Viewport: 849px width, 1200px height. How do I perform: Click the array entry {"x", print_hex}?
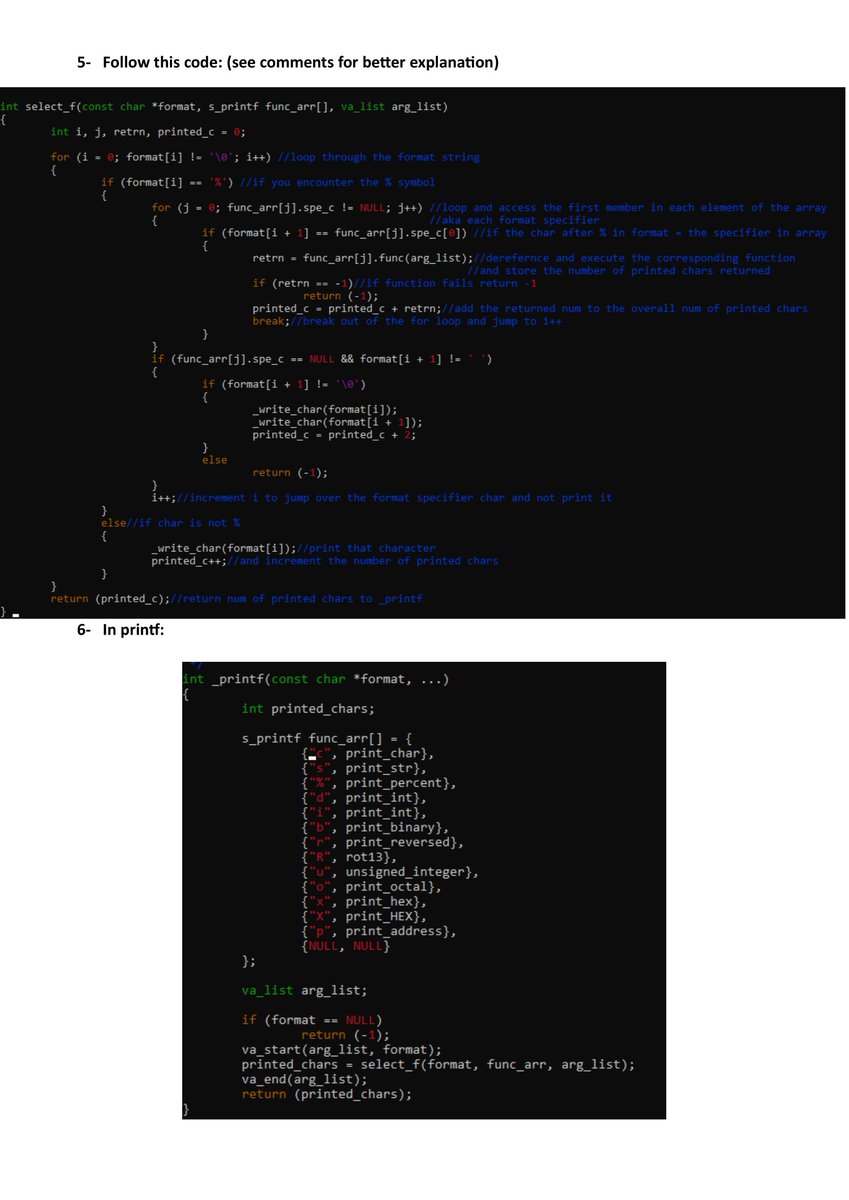(x=364, y=902)
